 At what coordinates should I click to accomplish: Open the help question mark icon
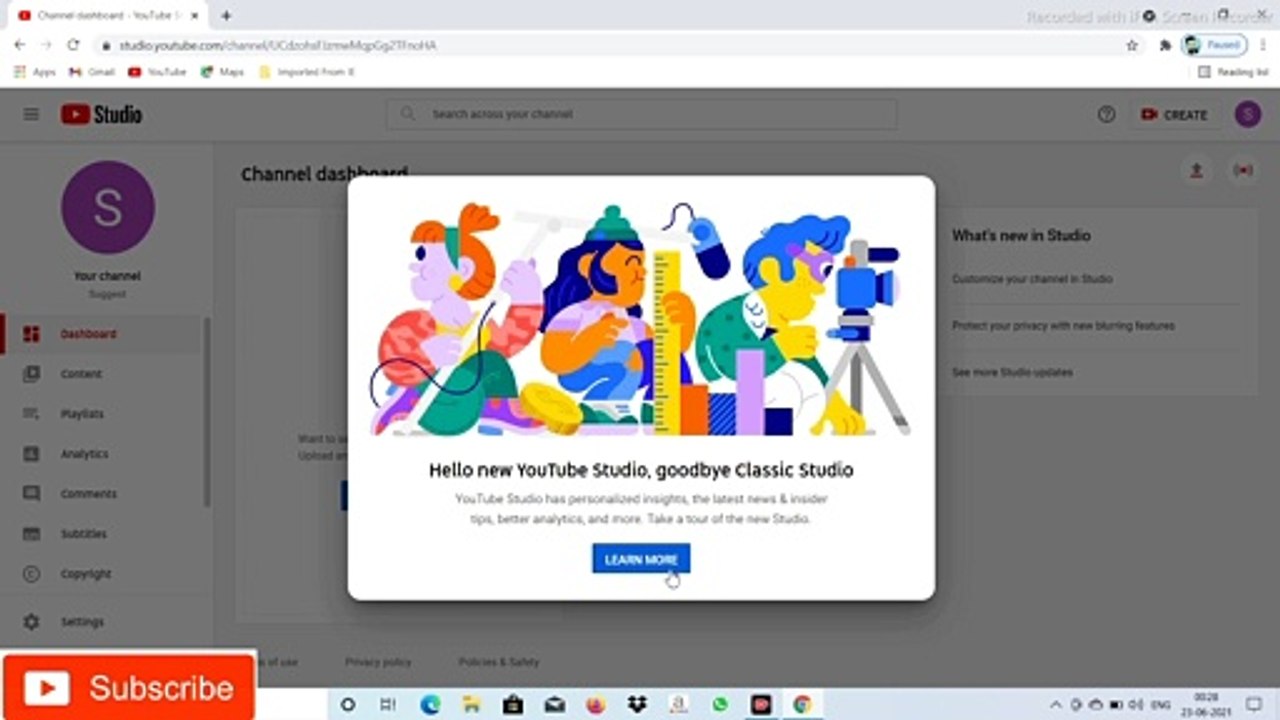pos(1106,114)
